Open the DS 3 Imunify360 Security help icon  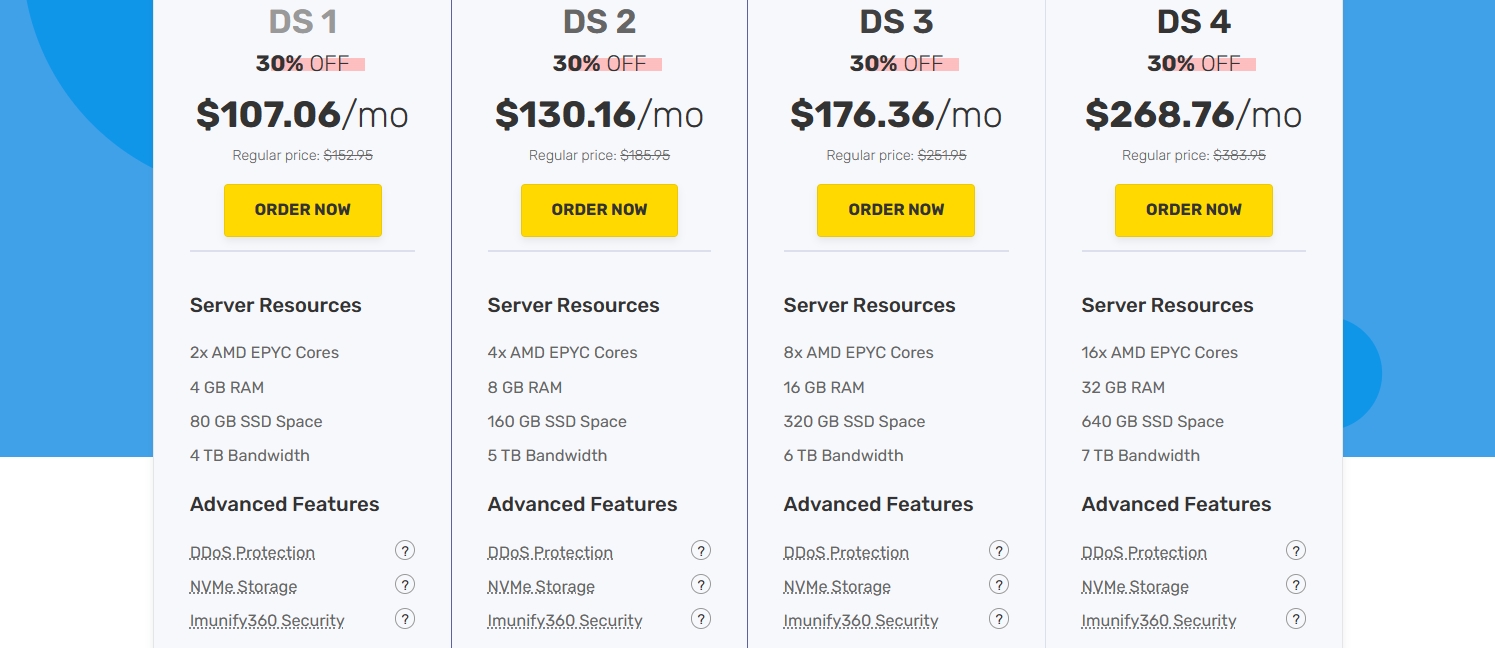[998, 618]
